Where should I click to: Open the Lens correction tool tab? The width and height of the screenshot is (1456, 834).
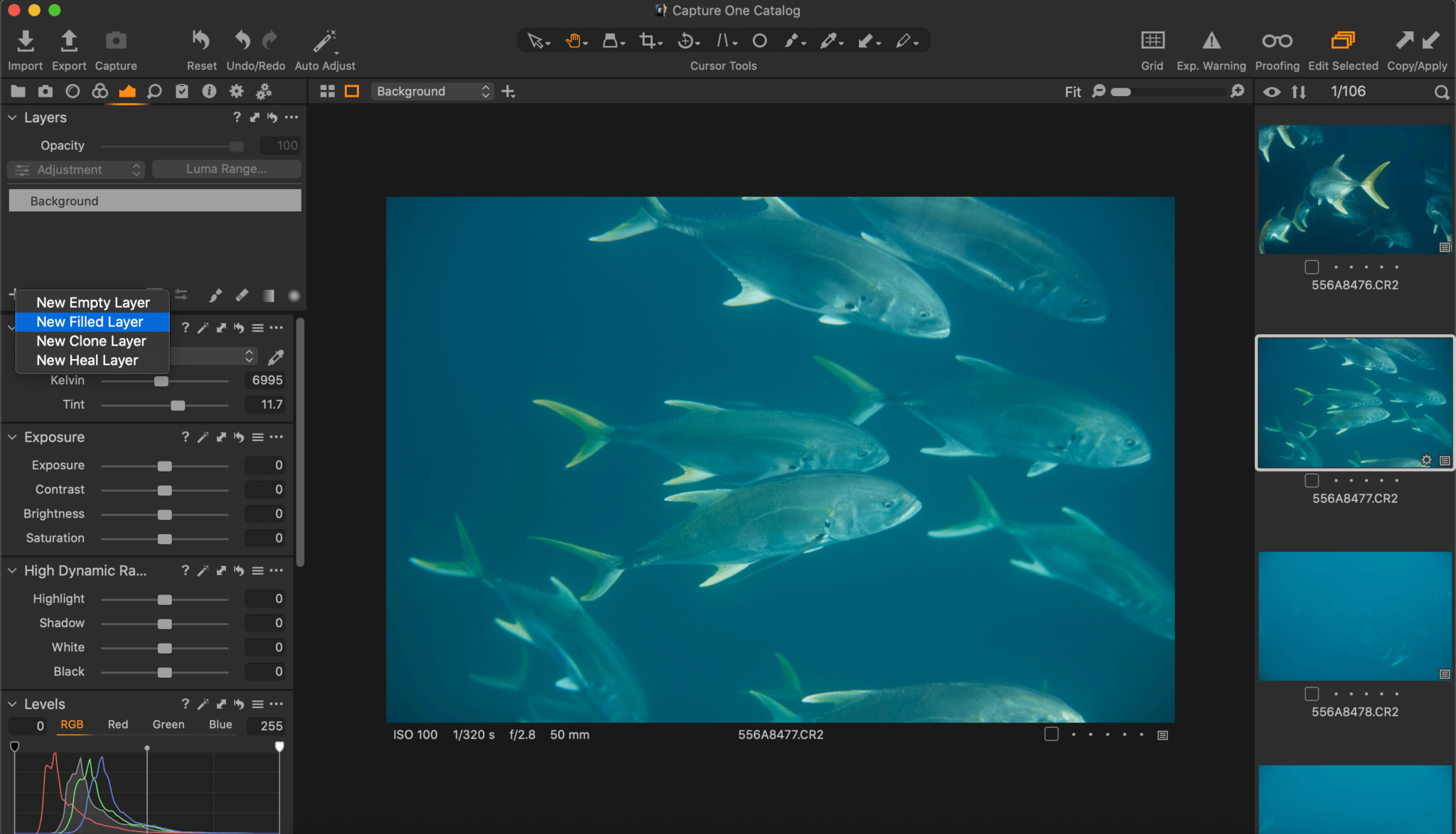coord(72,91)
